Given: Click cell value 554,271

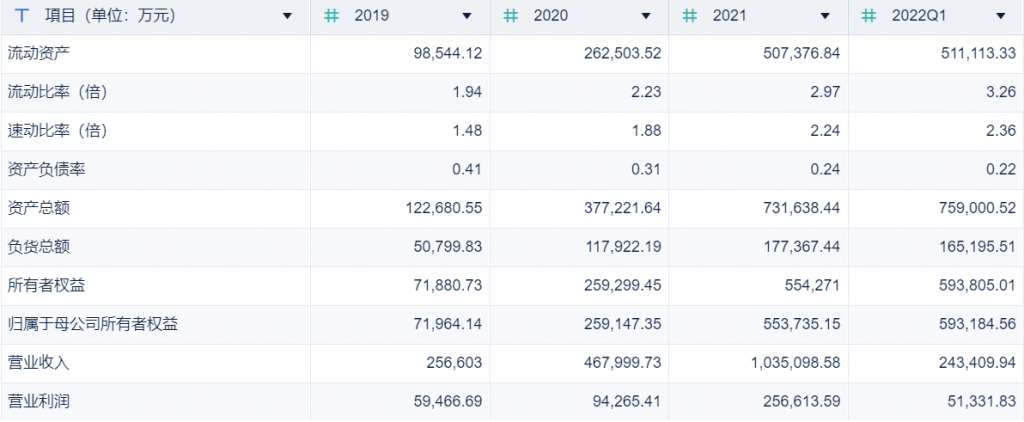Looking at the screenshot, I should 814,285.
